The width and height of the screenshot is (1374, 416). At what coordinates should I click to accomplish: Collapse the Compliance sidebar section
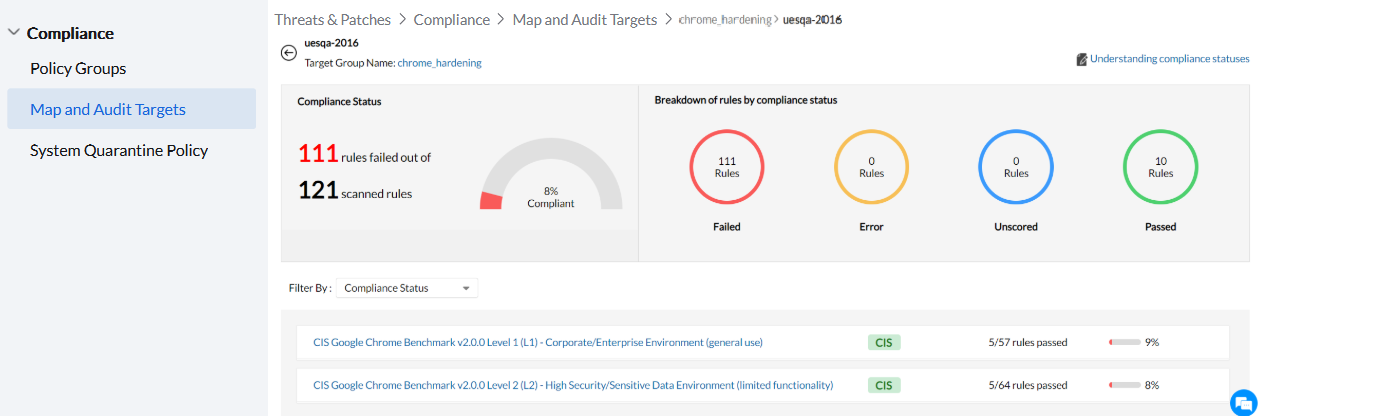coord(14,33)
